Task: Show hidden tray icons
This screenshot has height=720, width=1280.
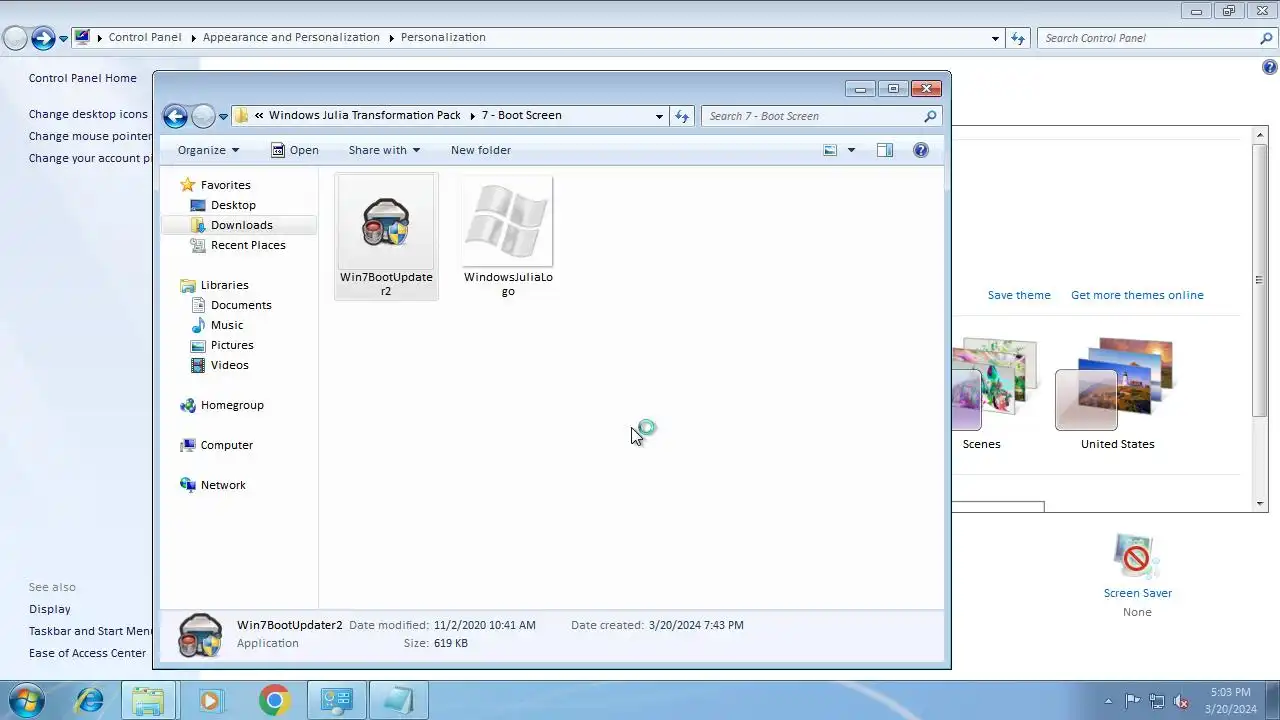Action: [1108, 701]
